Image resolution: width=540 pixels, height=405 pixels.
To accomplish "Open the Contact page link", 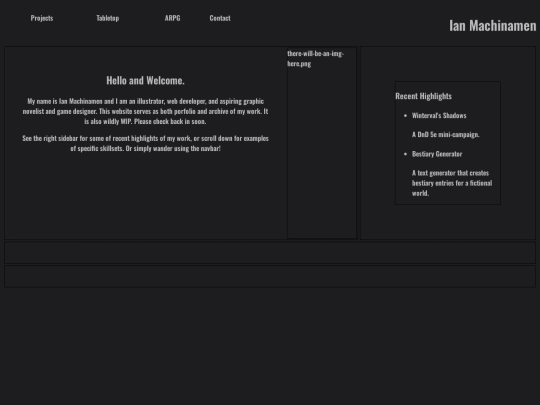I will click(x=220, y=18).
